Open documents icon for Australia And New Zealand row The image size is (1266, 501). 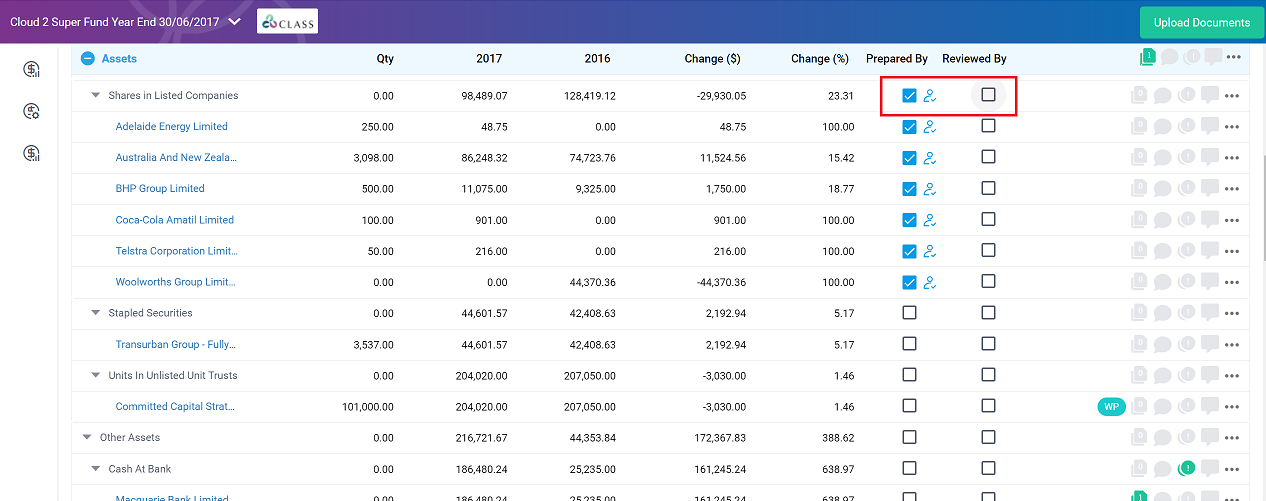[1138, 158]
